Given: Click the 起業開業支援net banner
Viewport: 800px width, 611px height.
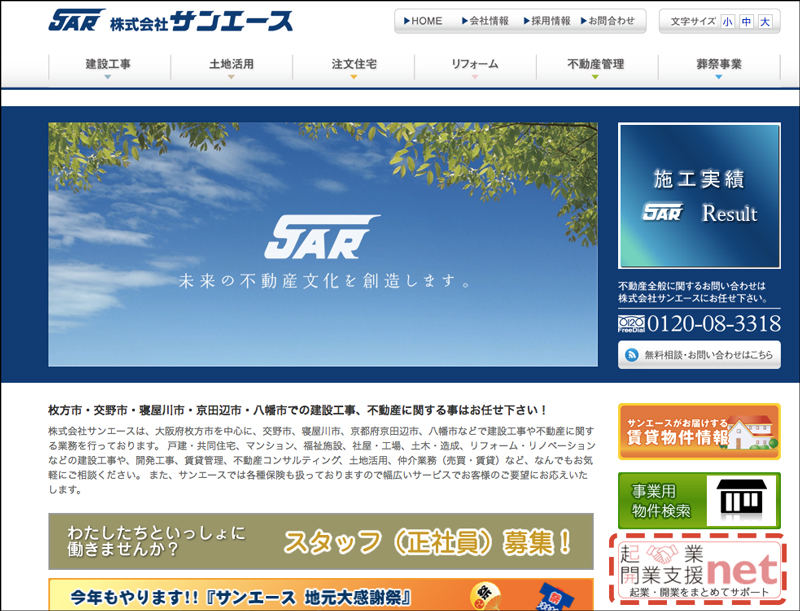Looking at the screenshot, I should pos(697,570).
